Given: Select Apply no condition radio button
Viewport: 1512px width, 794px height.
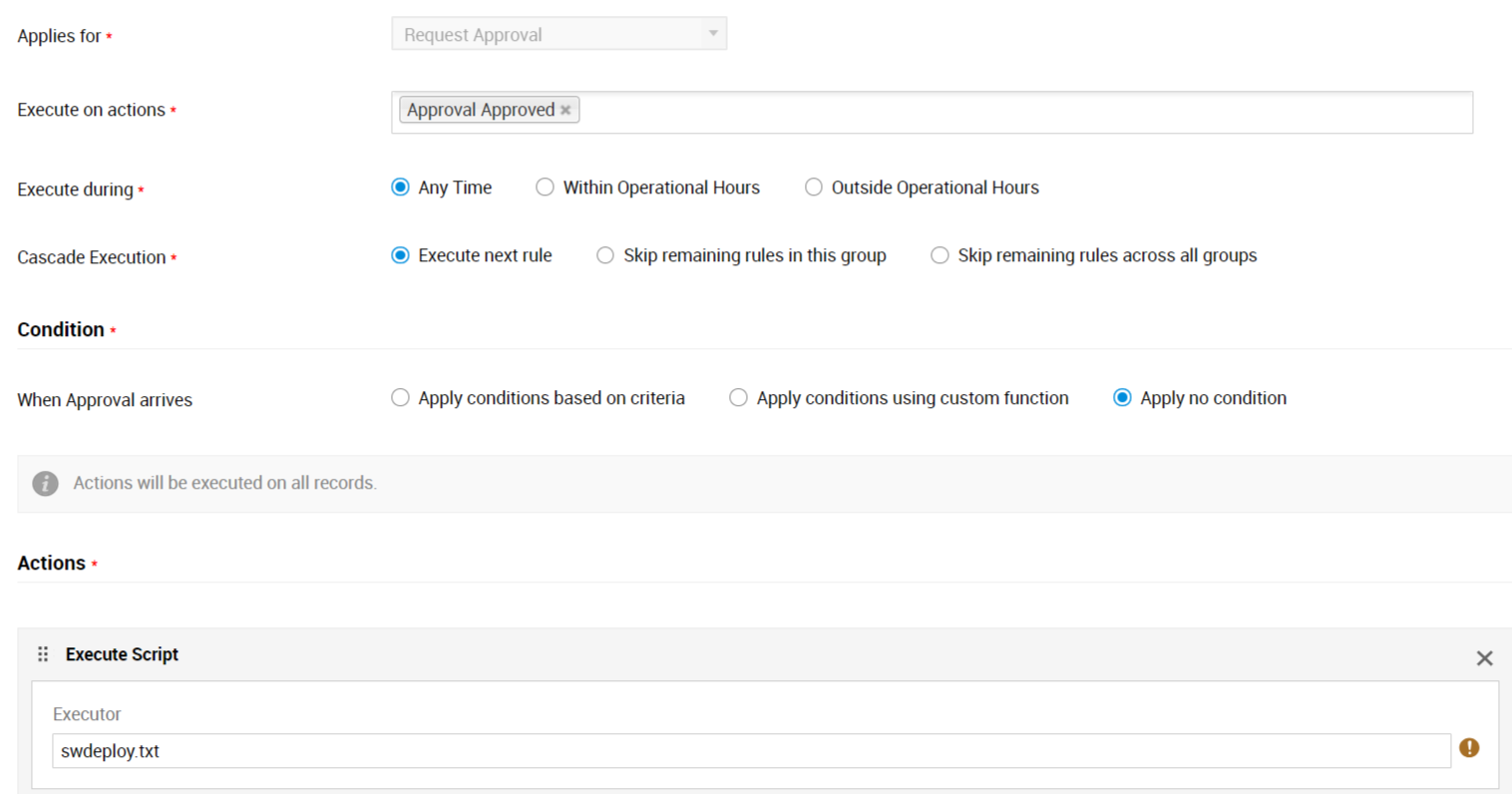Looking at the screenshot, I should coord(1122,398).
